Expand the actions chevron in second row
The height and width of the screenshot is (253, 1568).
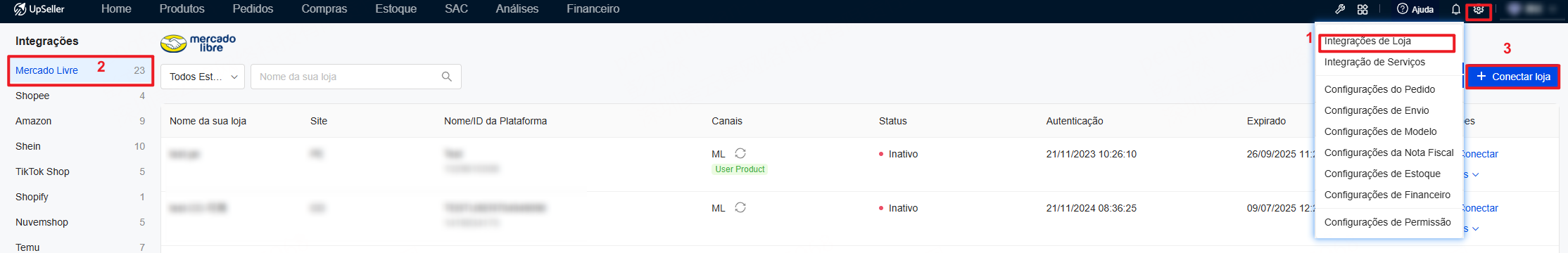(x=1476, y=229)
